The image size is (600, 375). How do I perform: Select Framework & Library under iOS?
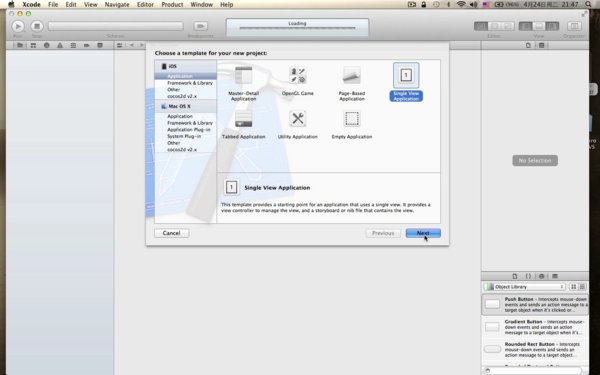(x=190, y=83)
